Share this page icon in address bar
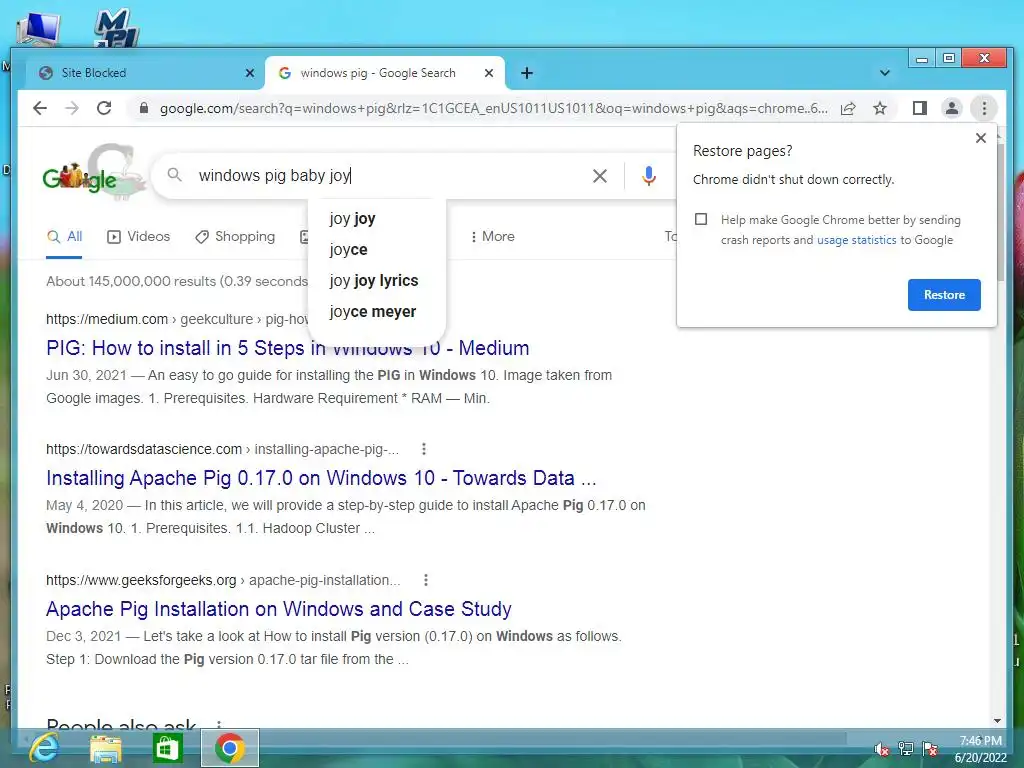 [x=848, y=108]
